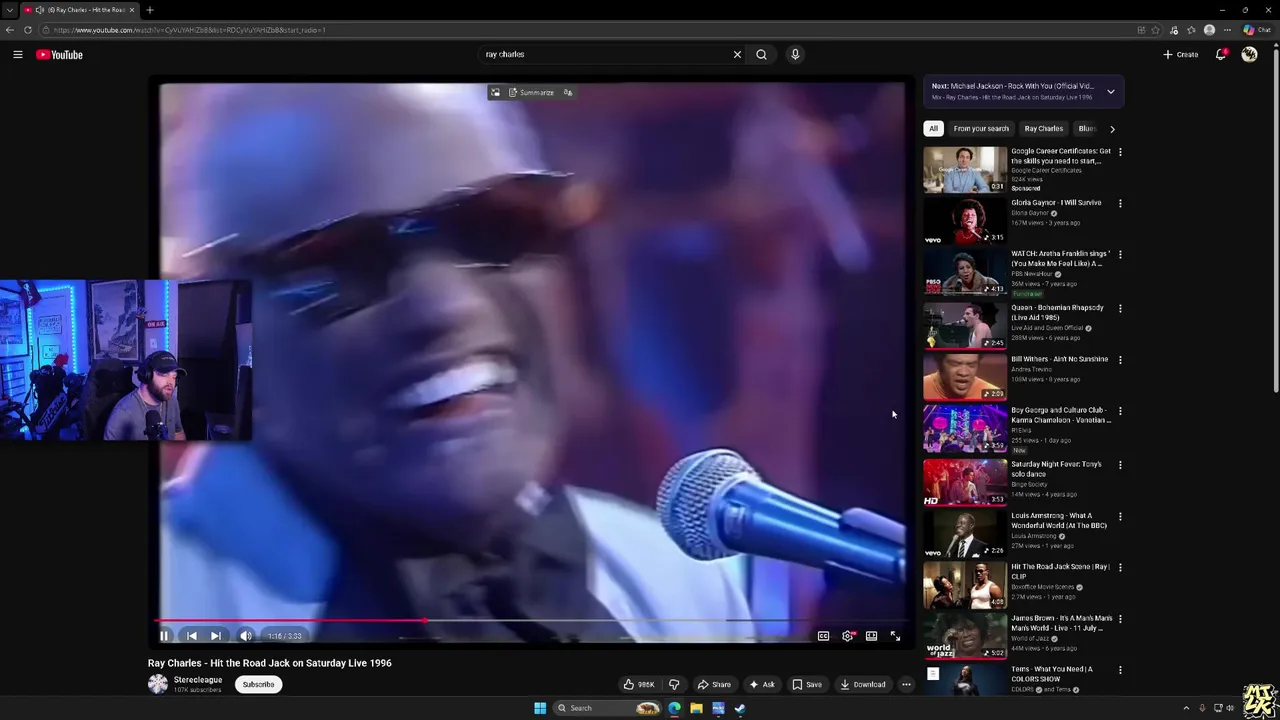This screenshot has width=1280, height=720.
Task: Open the player settings gear
Action: (848, 636)
